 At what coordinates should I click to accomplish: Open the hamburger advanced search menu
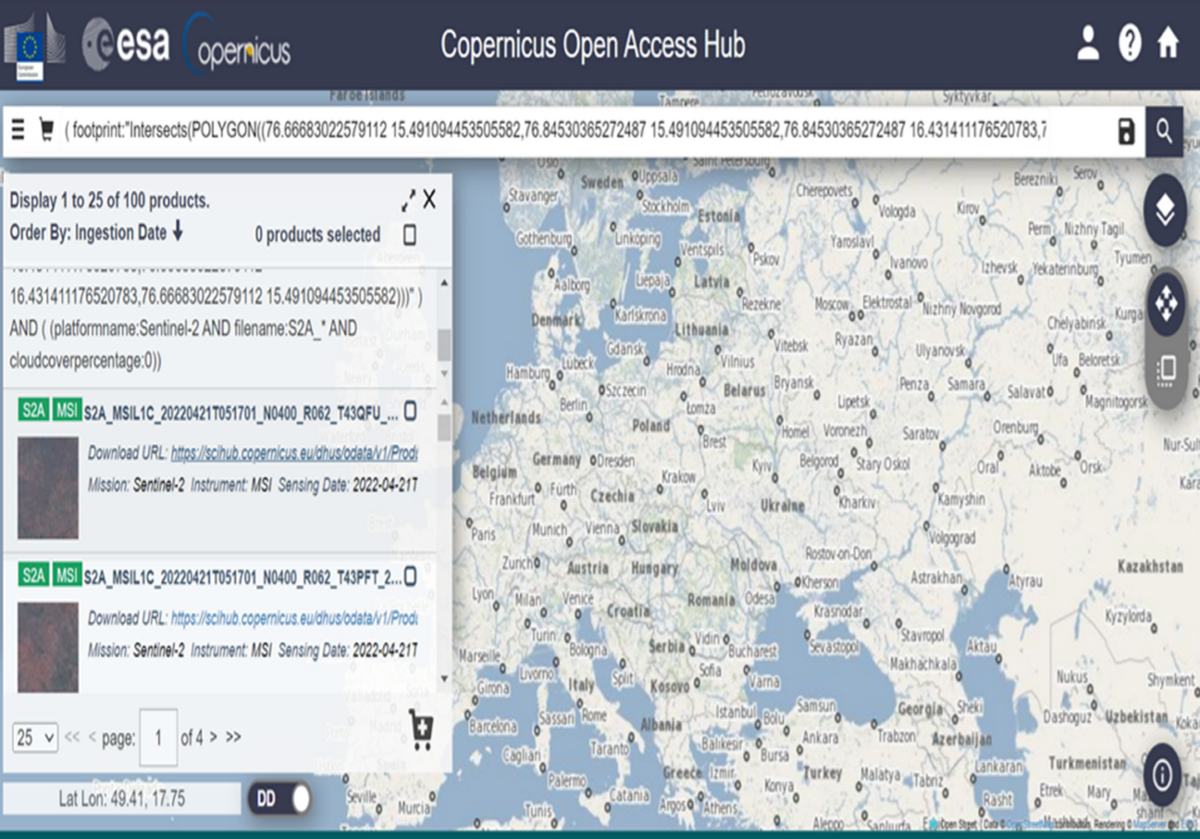pos(18,131)
